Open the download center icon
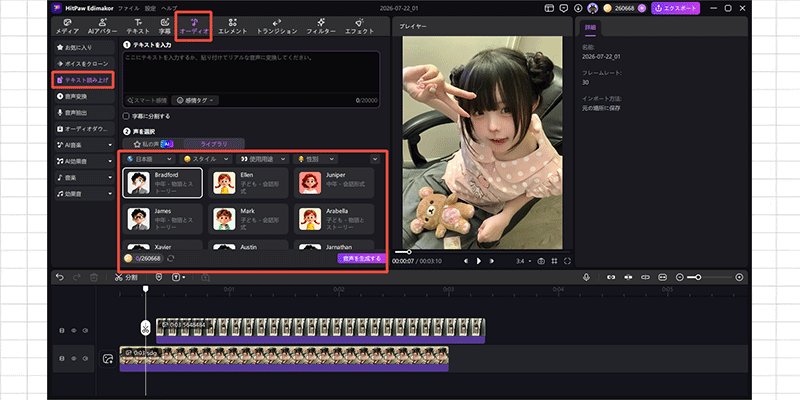This screenshot has height=400, width=800. pyautogui.click(x=578, y=8)
